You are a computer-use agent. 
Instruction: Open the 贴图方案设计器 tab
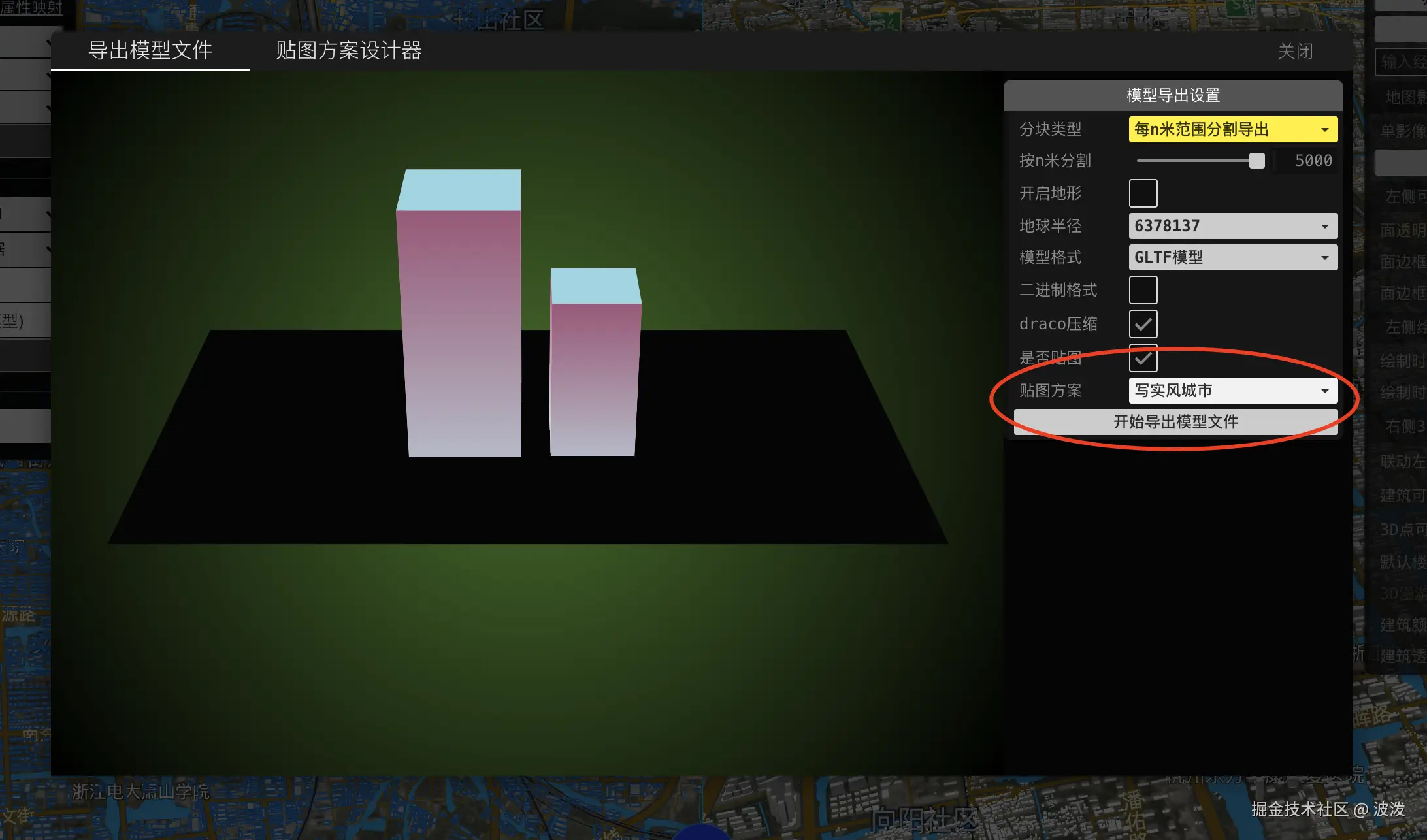point(348,51)
